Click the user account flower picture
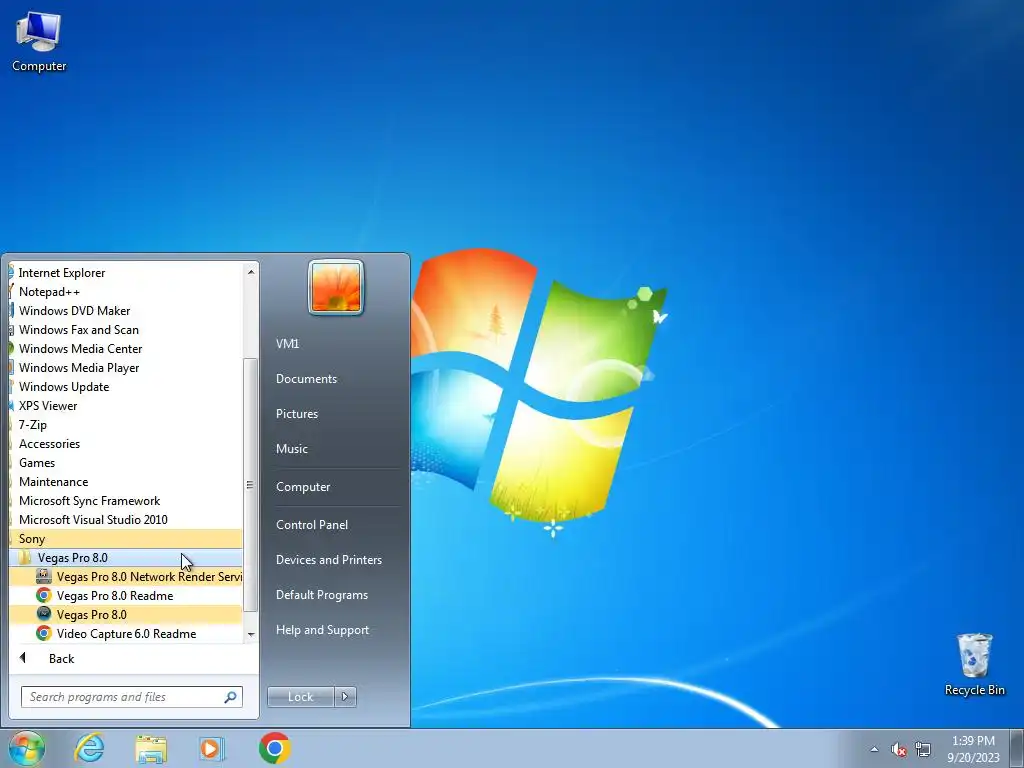The width and height of the screenshot is (1024, 768). tap(336, 287)
